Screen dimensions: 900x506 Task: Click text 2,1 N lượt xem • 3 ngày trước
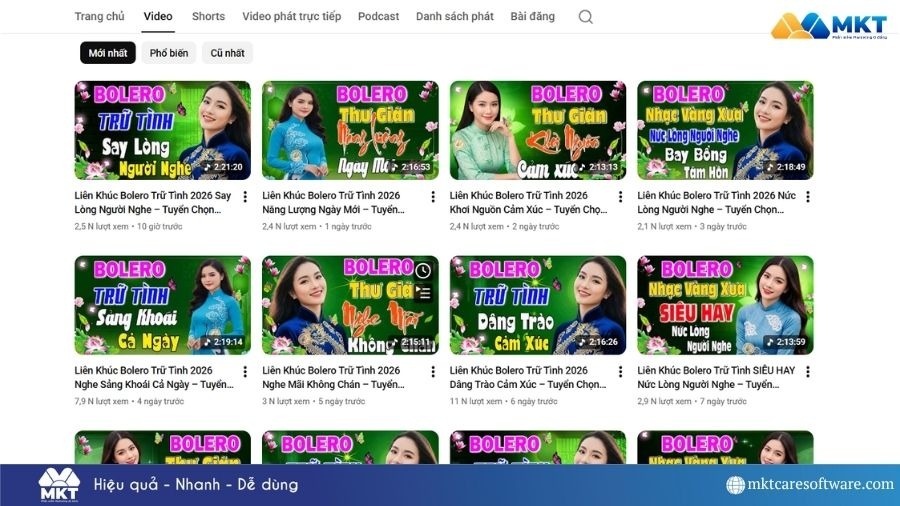click(692, 227)
